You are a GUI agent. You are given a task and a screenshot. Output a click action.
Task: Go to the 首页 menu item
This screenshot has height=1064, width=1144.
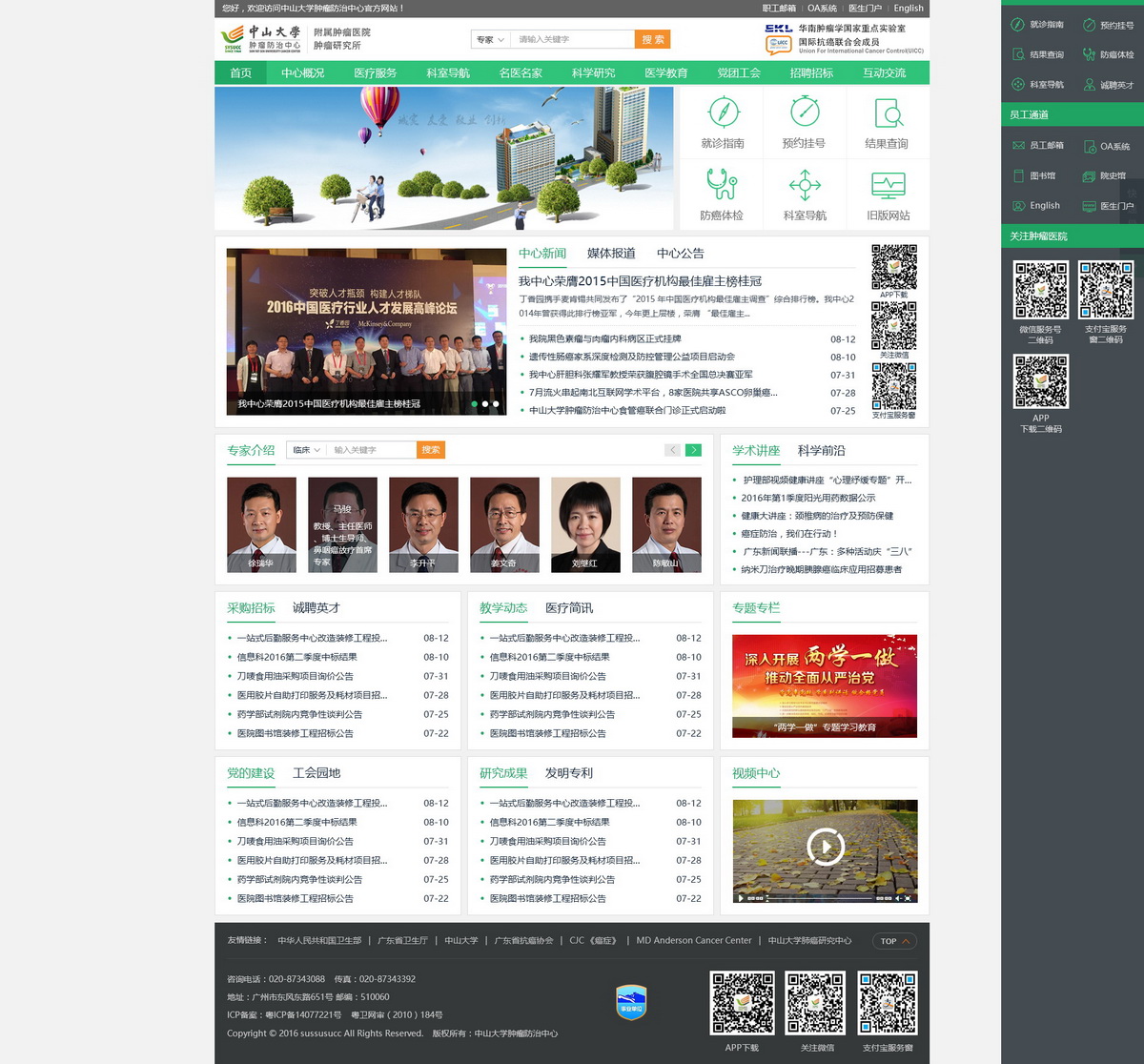coord(241,73)
